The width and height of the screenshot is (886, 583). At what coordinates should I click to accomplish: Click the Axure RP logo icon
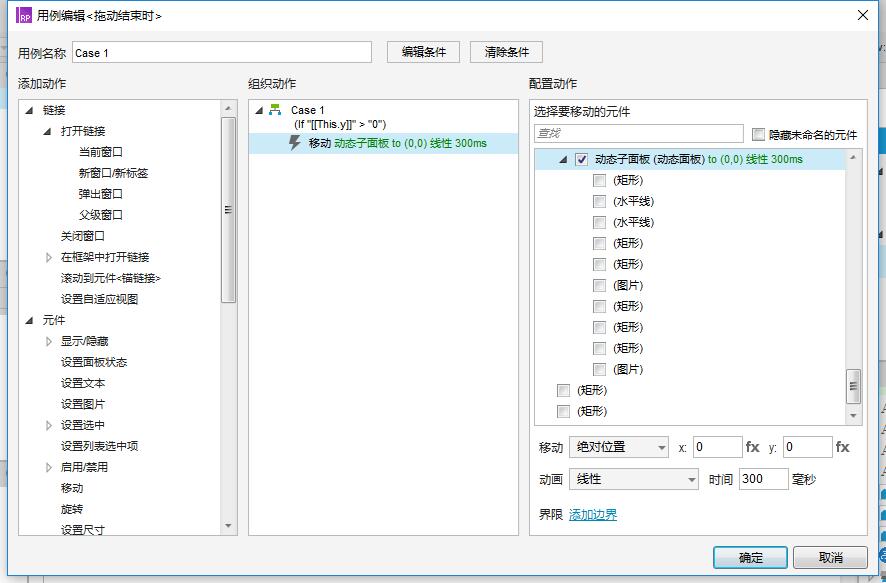(x=24, y=15)
